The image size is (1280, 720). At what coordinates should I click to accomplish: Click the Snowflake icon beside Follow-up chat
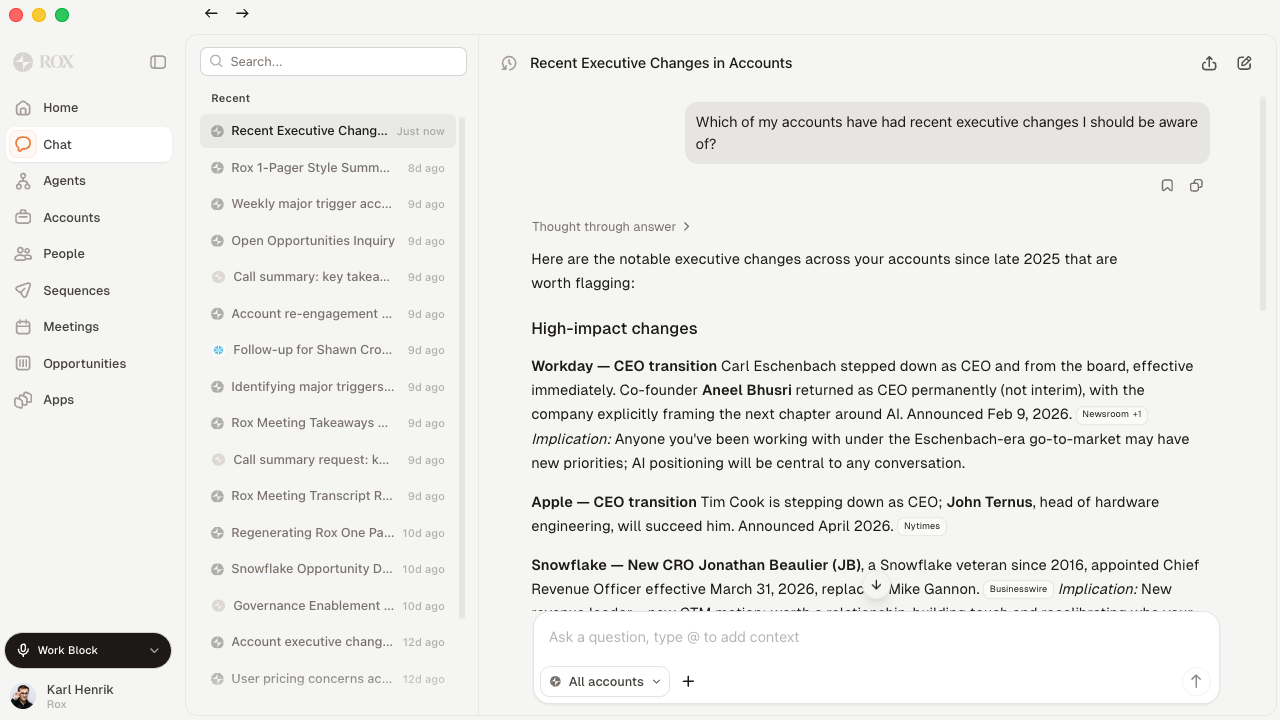point(218,350)
